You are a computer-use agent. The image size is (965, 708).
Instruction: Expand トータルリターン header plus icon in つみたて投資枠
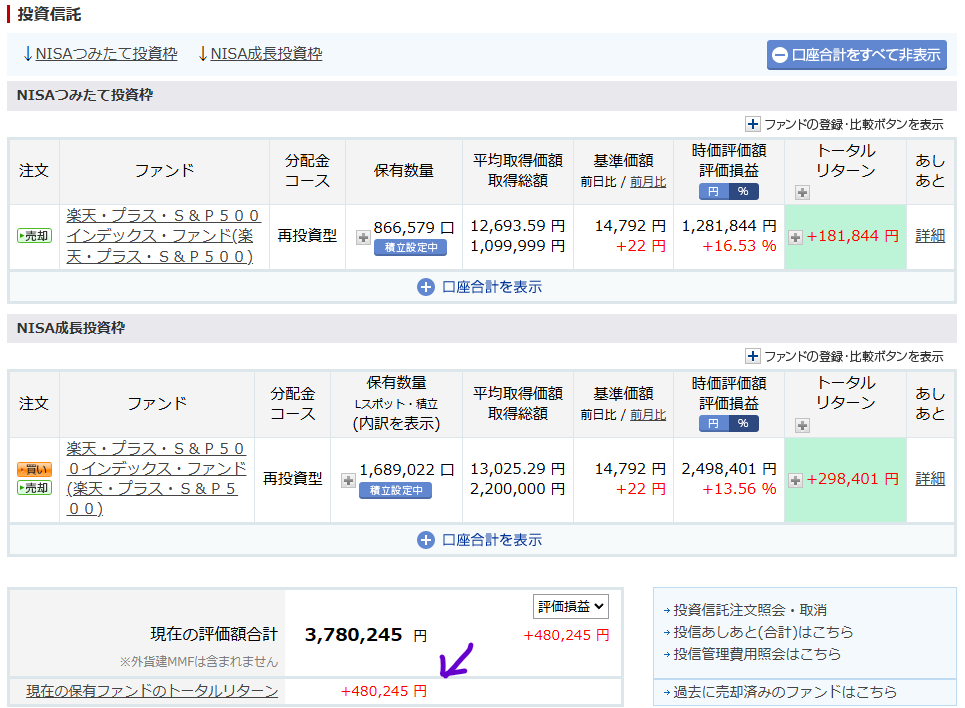click(802, 193)
